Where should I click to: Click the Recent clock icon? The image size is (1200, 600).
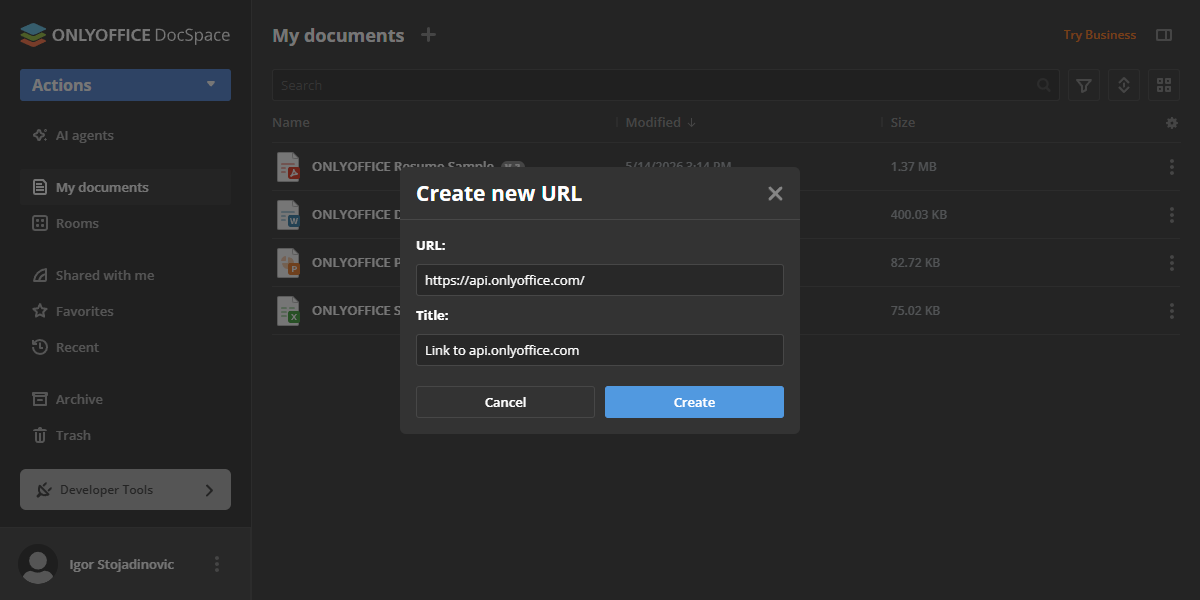(x=40, y=347)
